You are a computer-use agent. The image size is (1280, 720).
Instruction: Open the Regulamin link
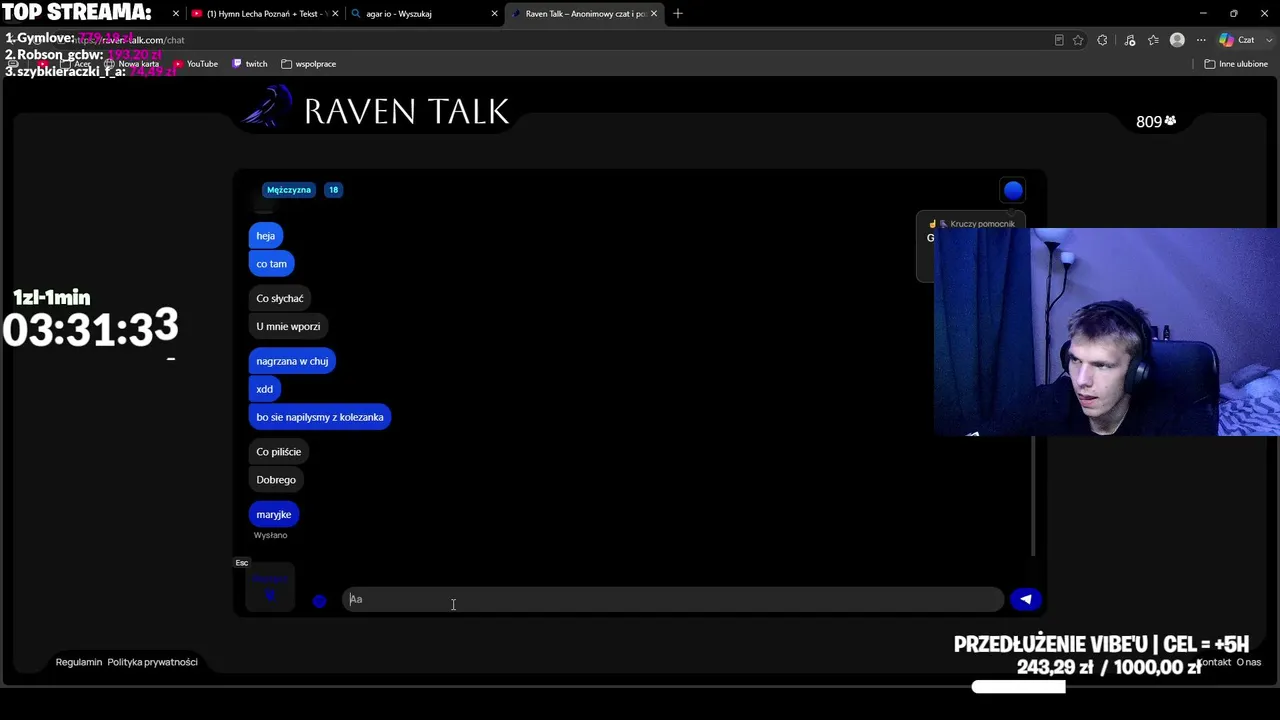click(79, 662)
